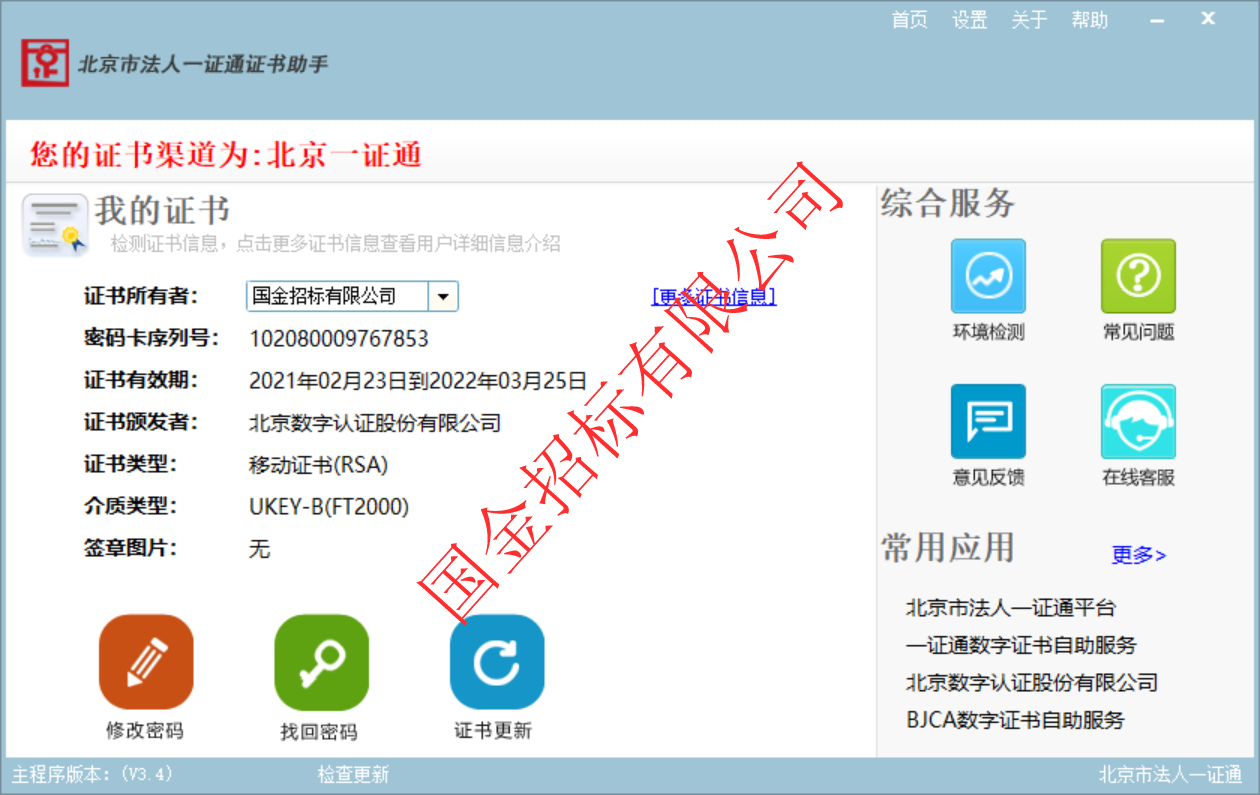Open the 常见问题 question mark icon
1260x795 pixels.
(x=1138, y=277)
